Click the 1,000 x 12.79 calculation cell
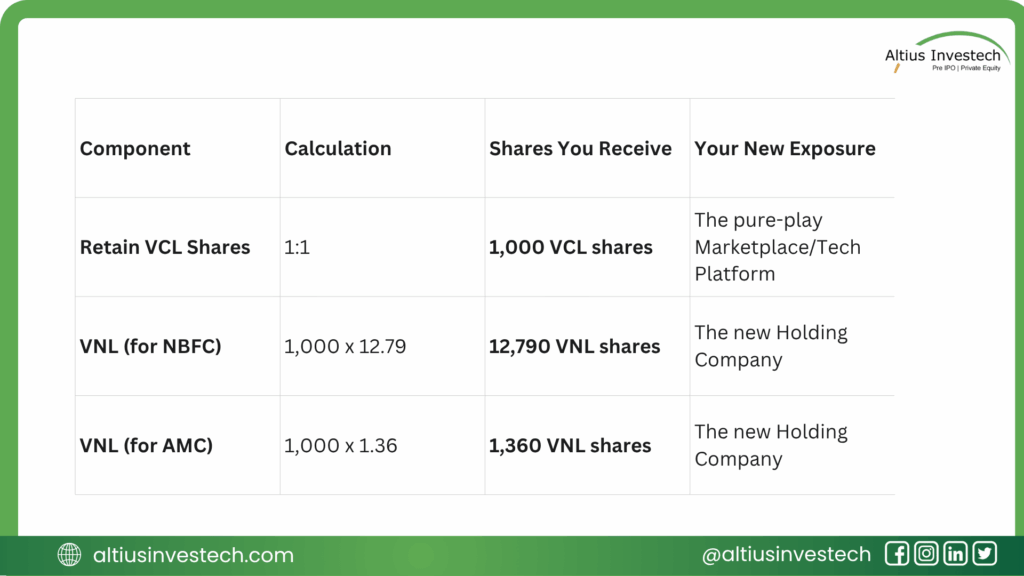Viewport: 1024px width, 576px height. coord(347,347)
